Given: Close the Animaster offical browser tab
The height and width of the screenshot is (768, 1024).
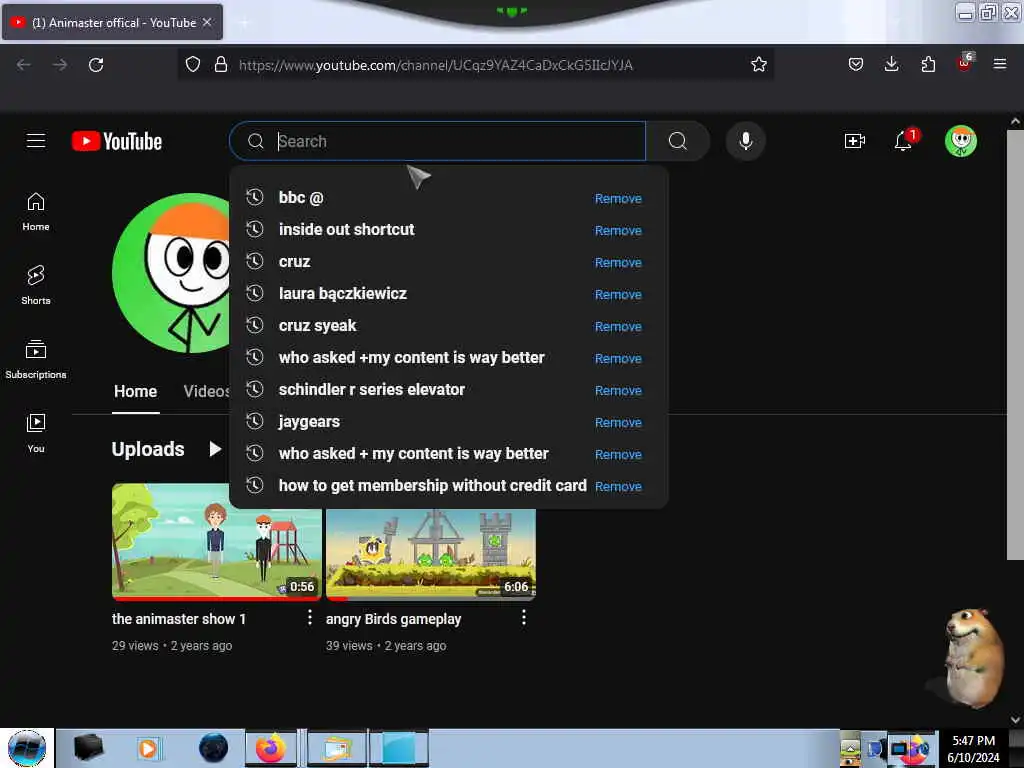Looking at the screenshot, I should click(x=207, y=22).
